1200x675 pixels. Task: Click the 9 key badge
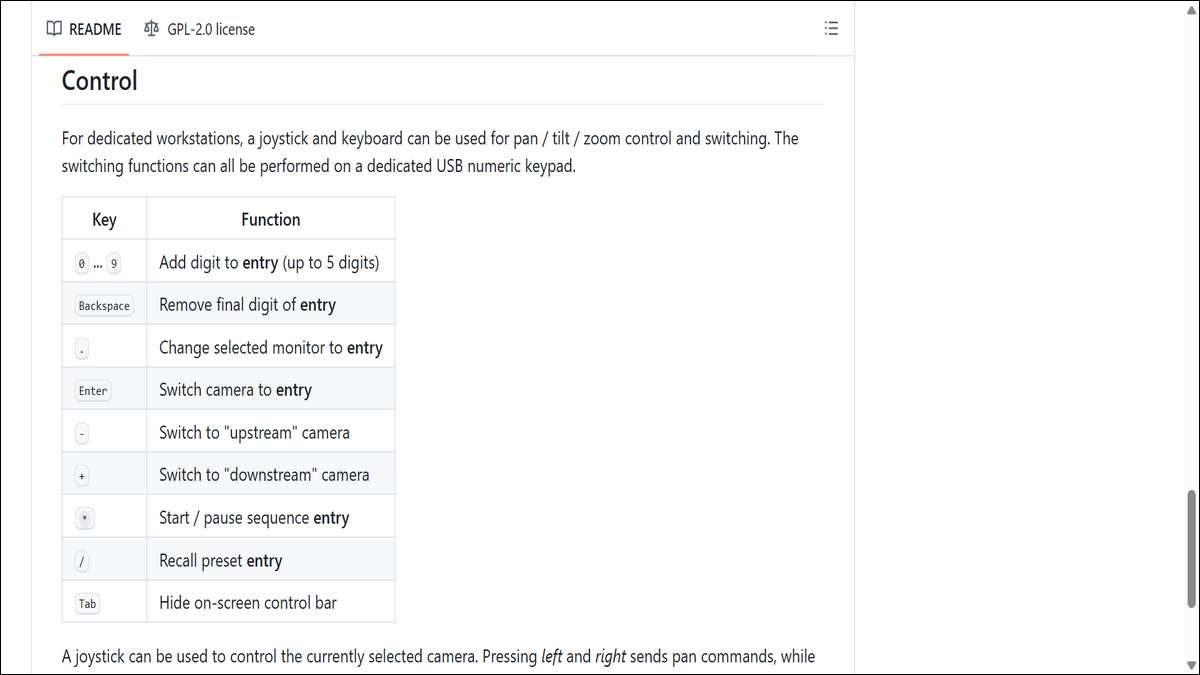pos(114,265)
